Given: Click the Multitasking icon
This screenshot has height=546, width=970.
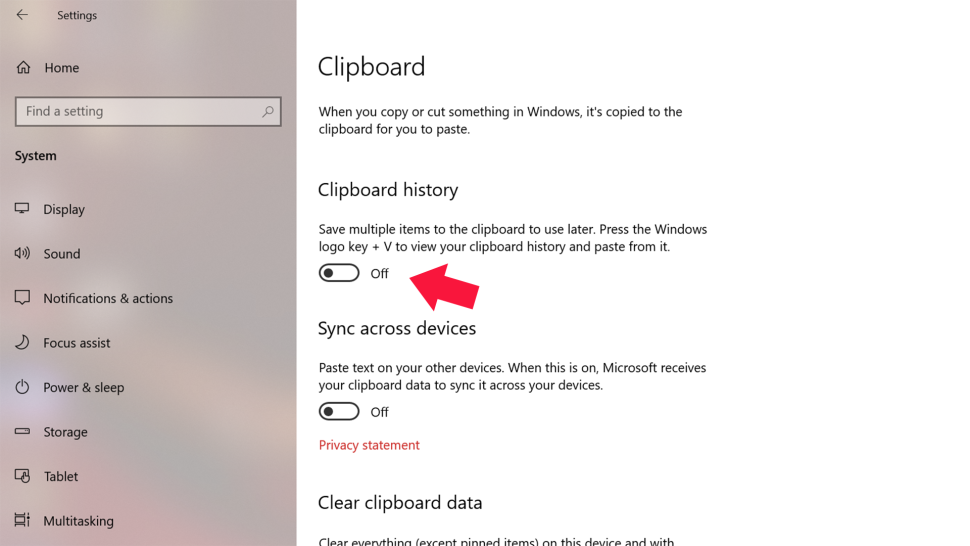Looking at the screenshot, I should point(22,521).
